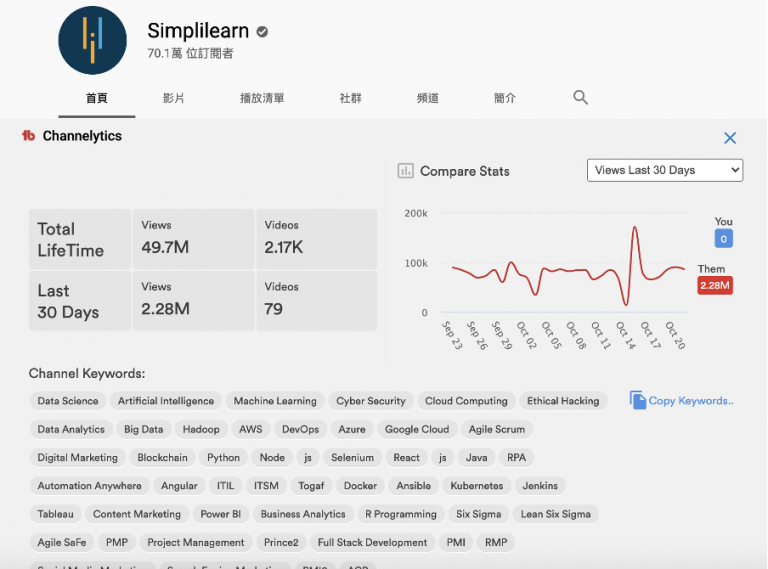Click the Simplilearn channel avatar logo

pos(92,40)
